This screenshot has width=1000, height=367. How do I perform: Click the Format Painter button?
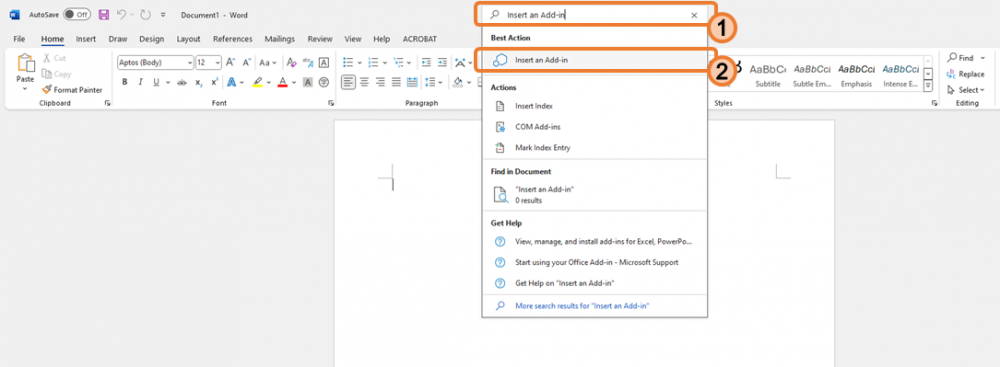click(x=71, y=90)
